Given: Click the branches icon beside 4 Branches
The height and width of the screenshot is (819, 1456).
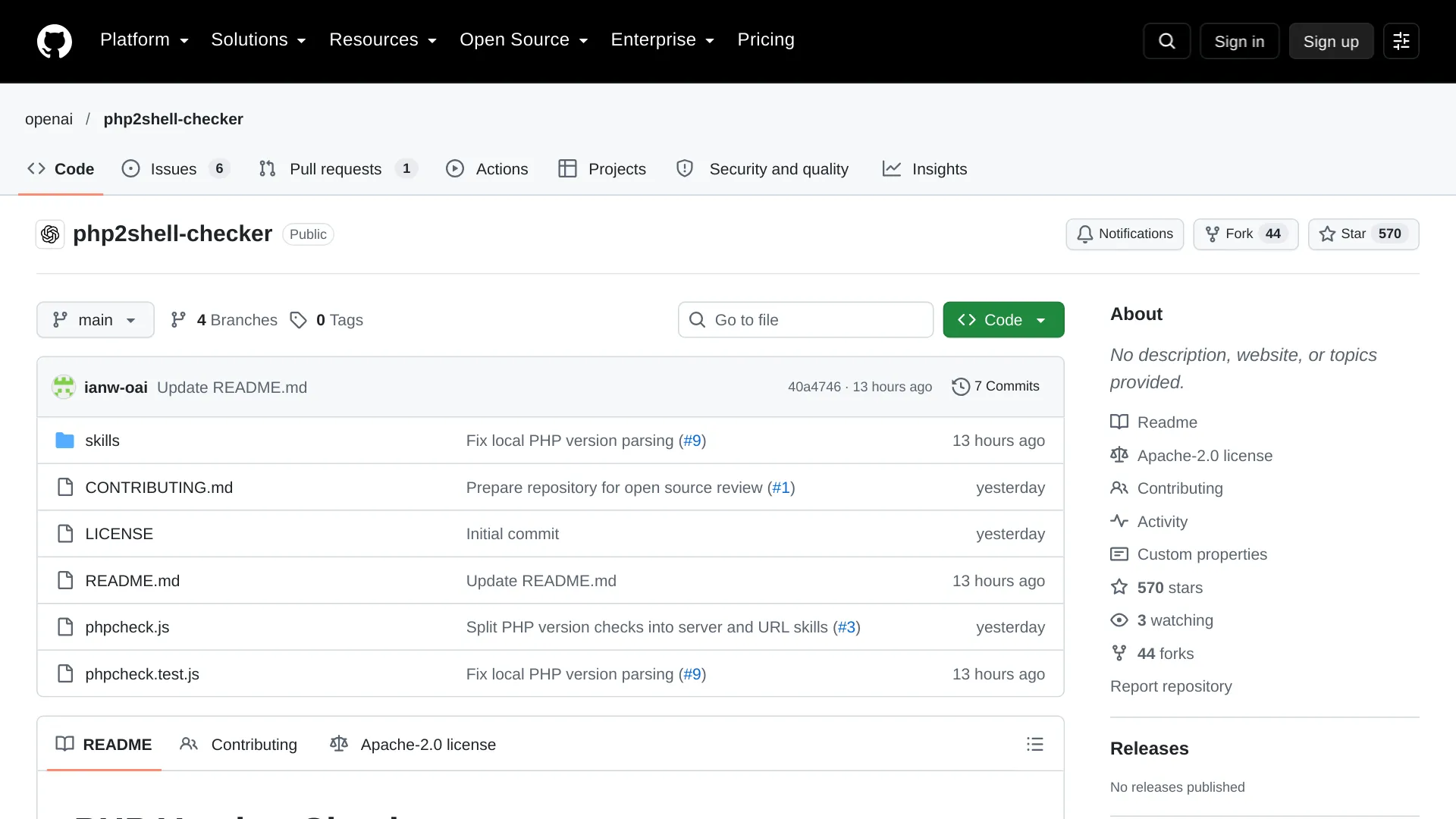Looking at the screenshot, I should coord(178,320).
